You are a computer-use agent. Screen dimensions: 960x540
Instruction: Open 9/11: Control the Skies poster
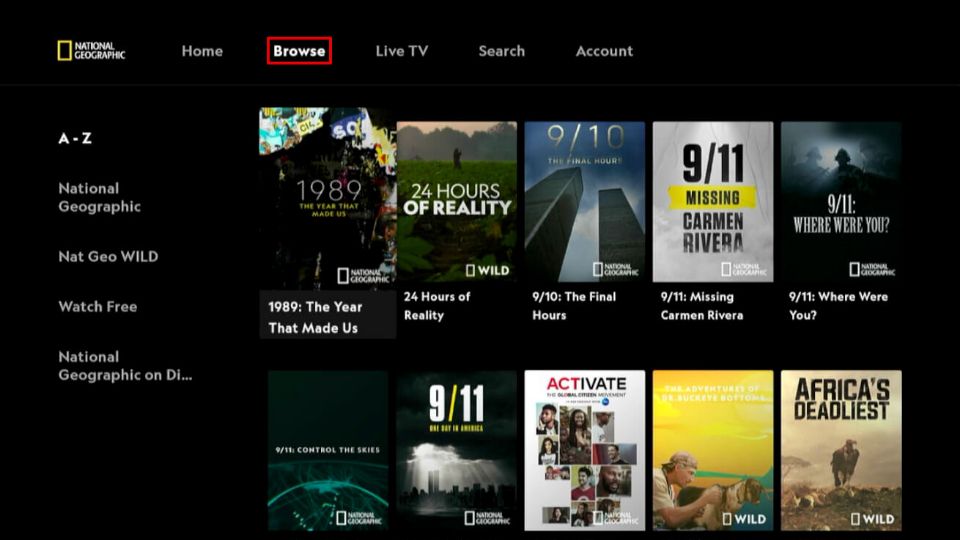328,450
